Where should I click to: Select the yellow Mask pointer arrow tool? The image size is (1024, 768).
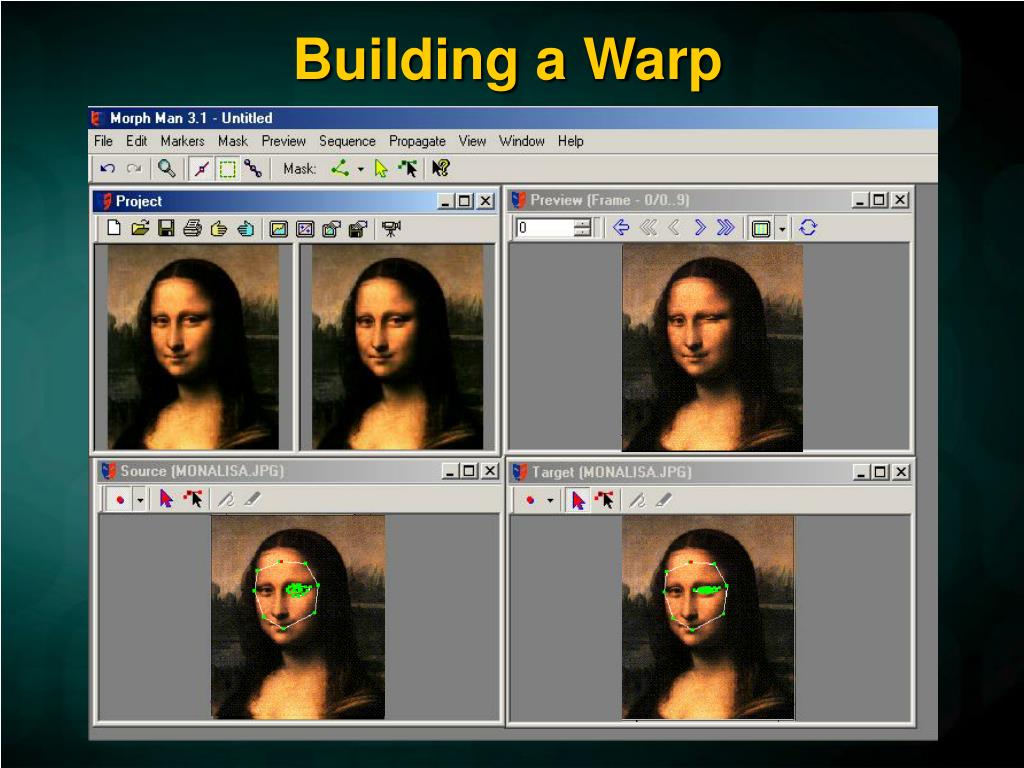tap(381, 169)
